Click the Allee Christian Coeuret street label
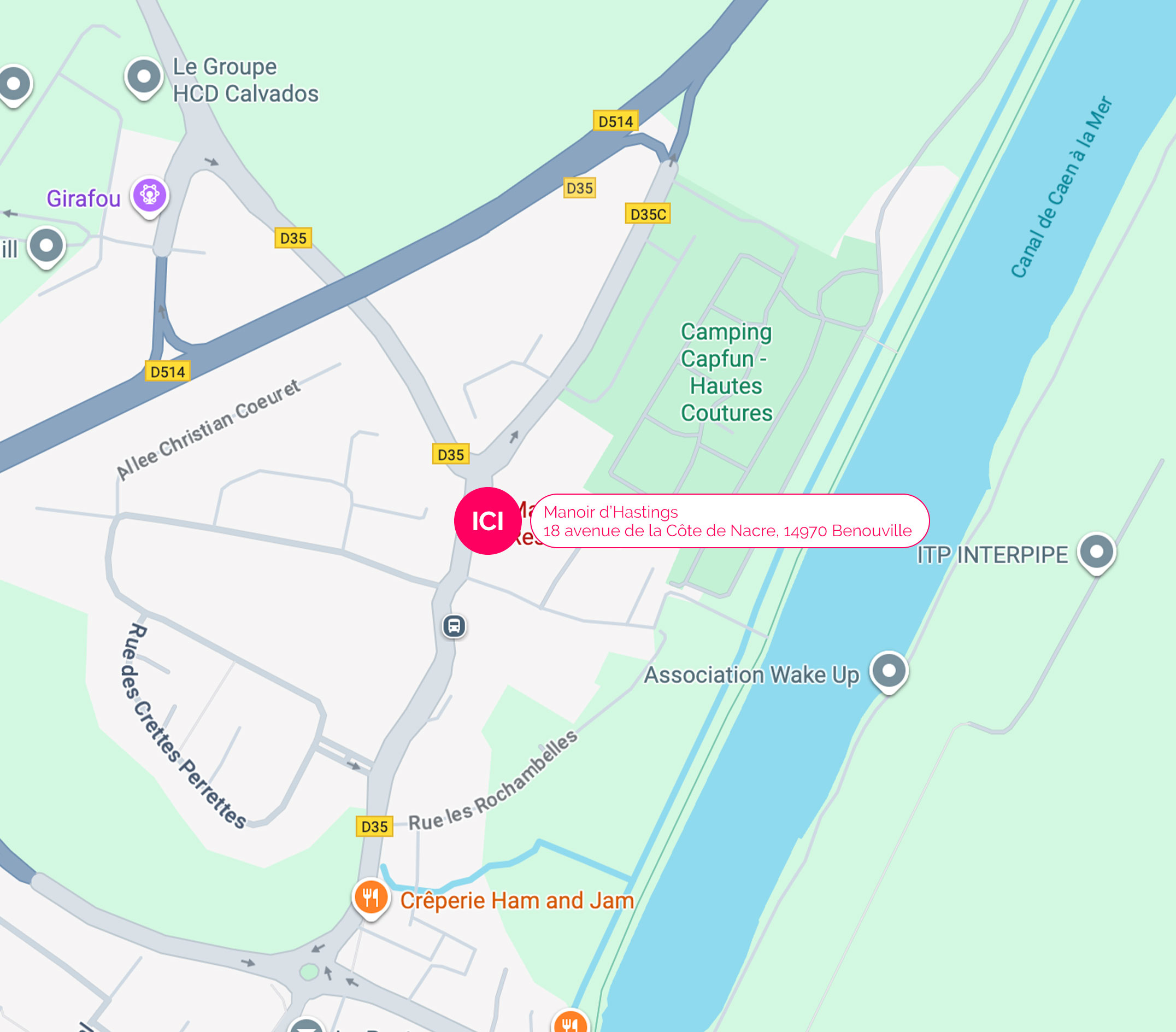1176x1032 pixels. click(x=208, y=429)
